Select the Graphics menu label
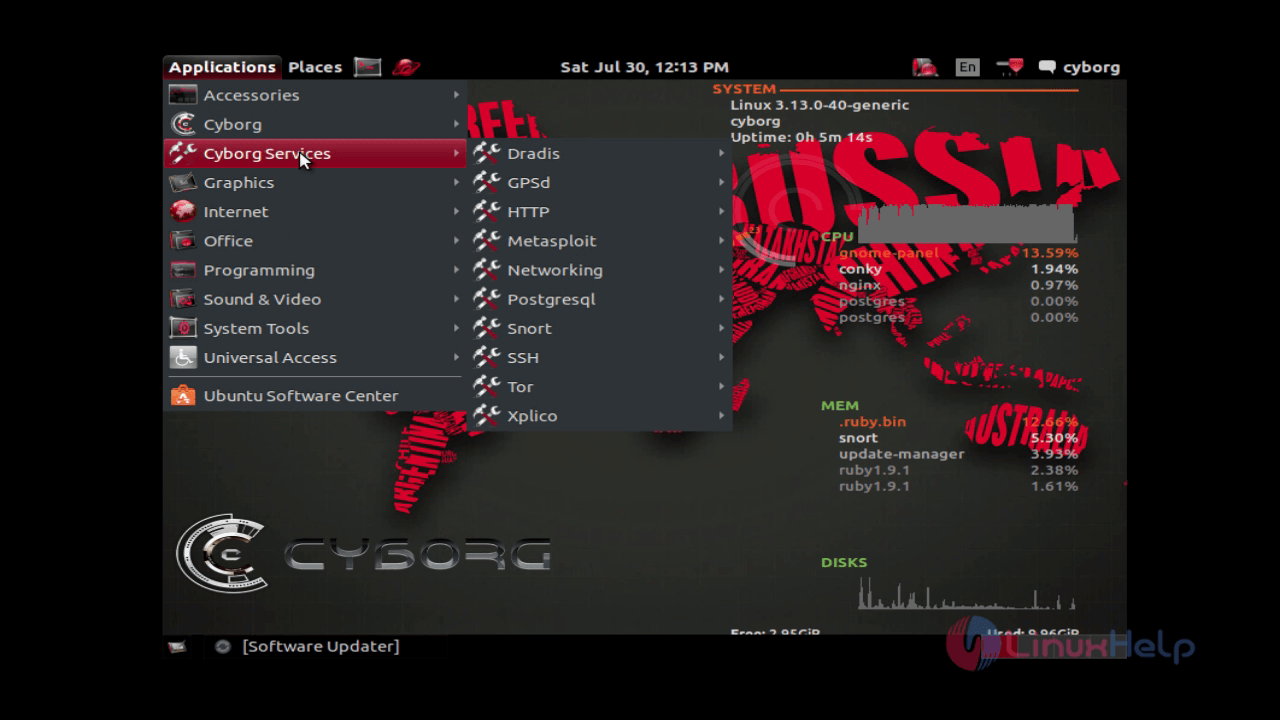This screenshot has height=720, width=1280. [239, 183]
